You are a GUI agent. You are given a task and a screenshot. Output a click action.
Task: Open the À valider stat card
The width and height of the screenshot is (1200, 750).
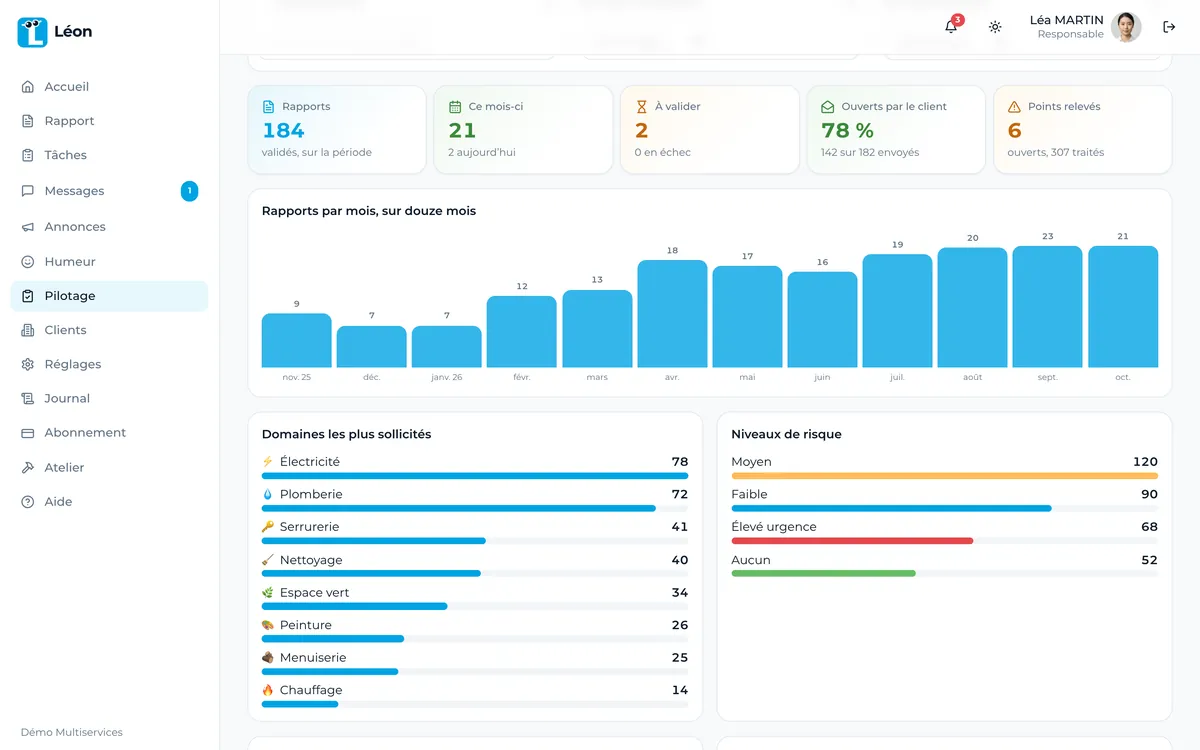[710, 130]
